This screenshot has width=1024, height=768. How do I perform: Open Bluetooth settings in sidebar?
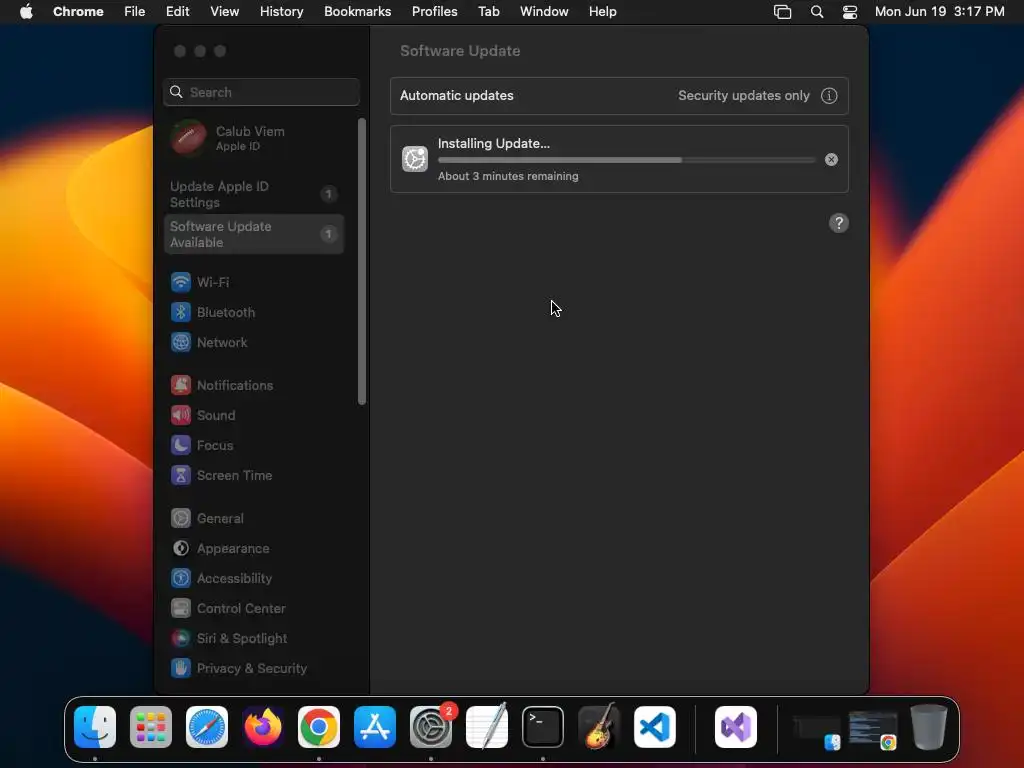point(213,312)
